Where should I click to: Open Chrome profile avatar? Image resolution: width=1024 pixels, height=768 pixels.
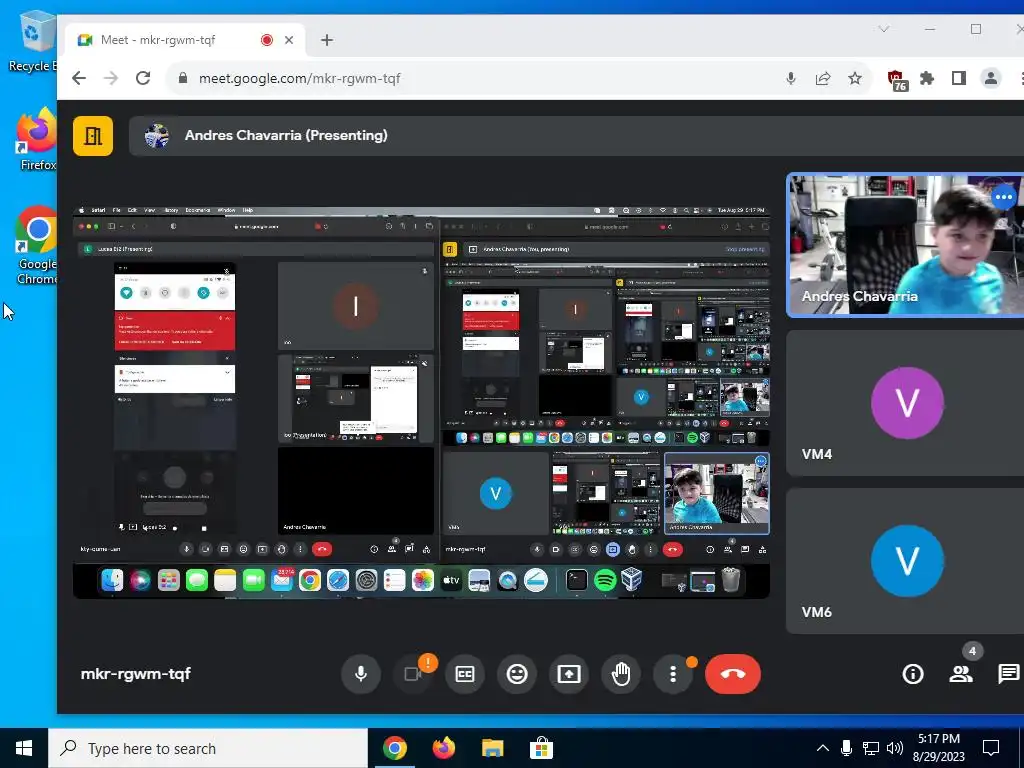click(991, 78)
